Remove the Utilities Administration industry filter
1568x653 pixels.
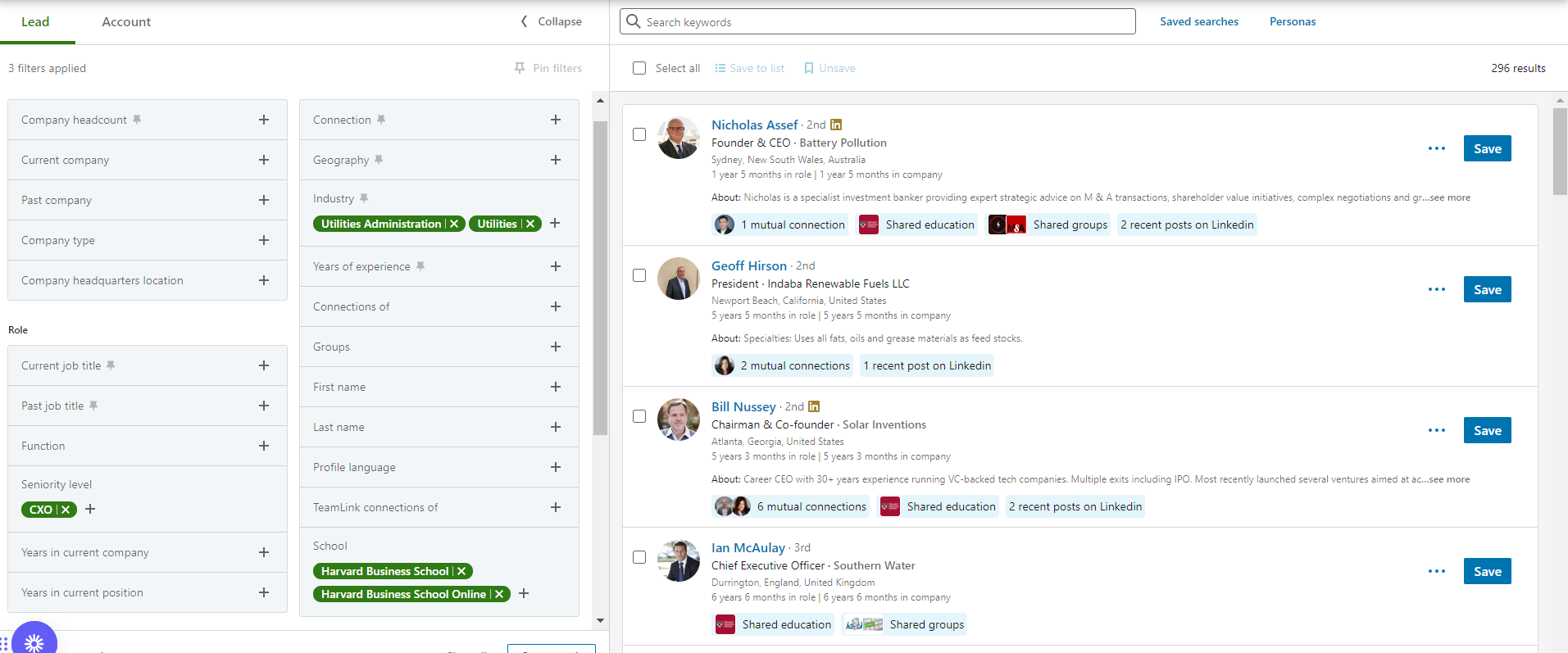[454, 224]
